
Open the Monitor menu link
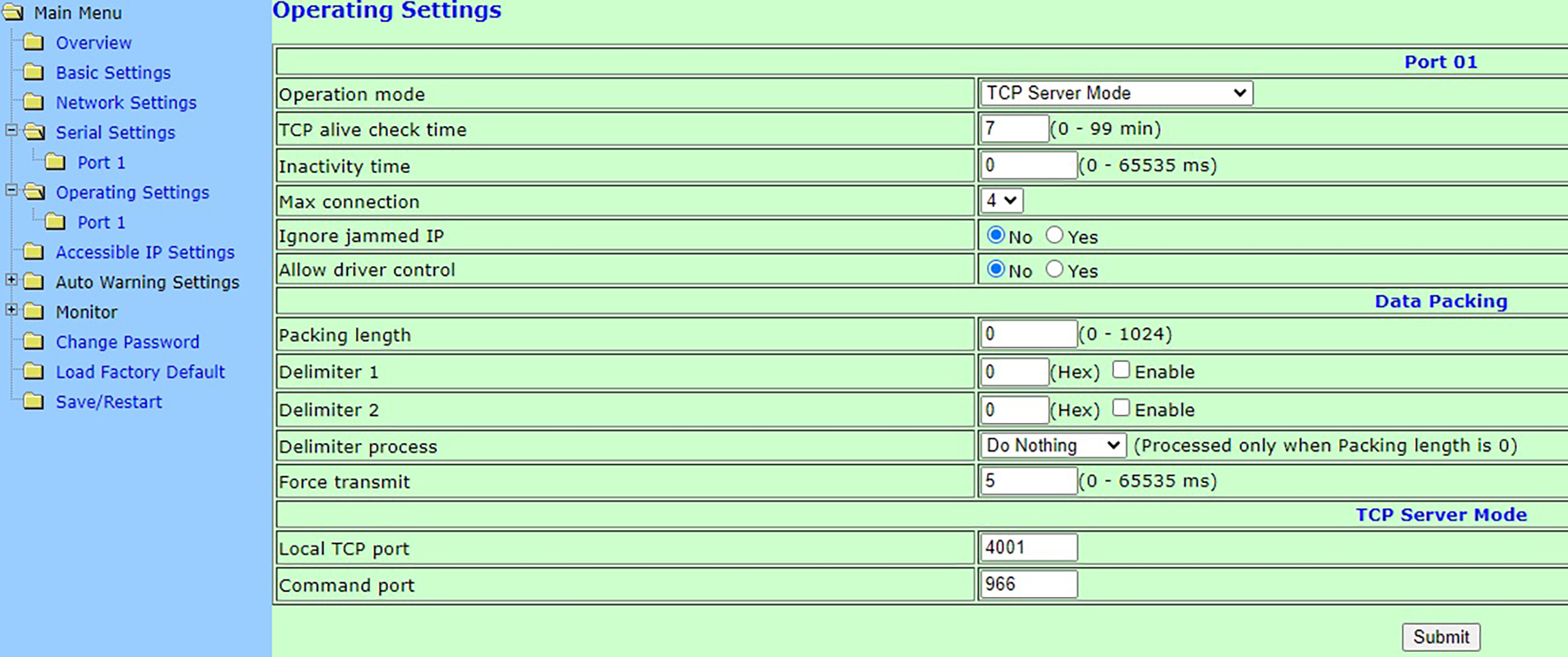(x=86, y=312)
